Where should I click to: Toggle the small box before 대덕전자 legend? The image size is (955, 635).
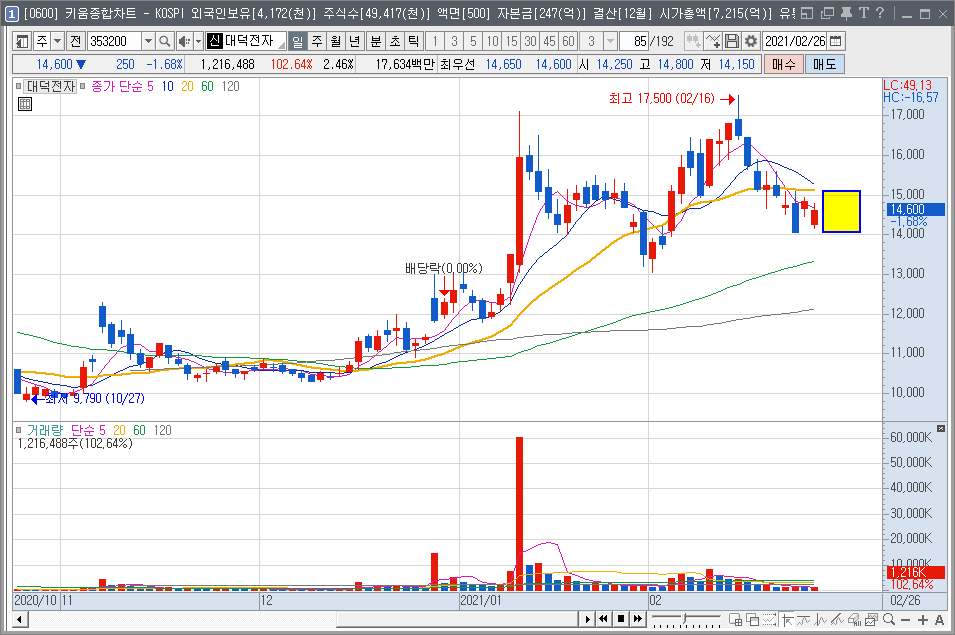tap(19, 86)
